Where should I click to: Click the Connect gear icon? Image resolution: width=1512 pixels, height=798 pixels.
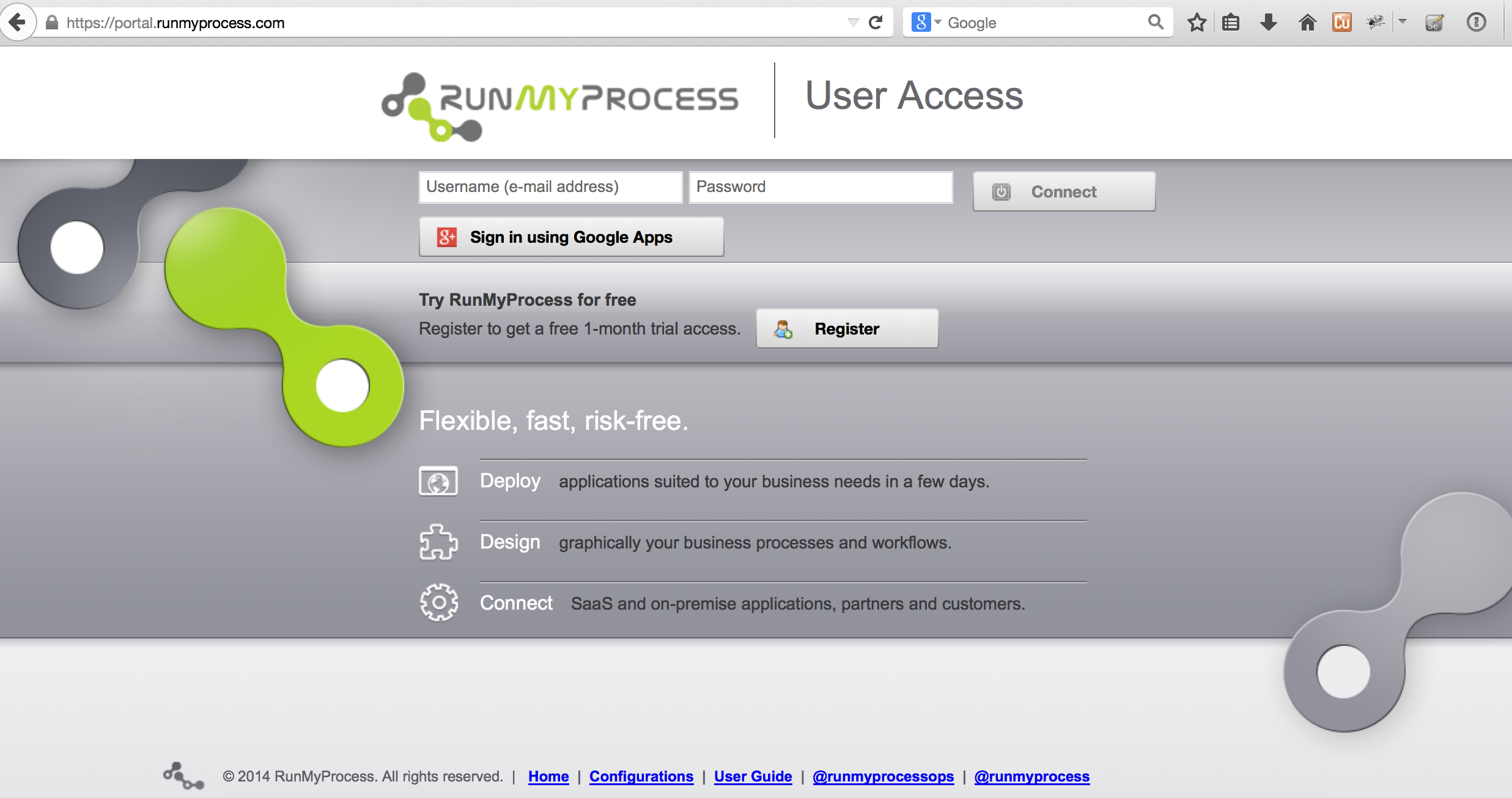[x=438, y=603]
